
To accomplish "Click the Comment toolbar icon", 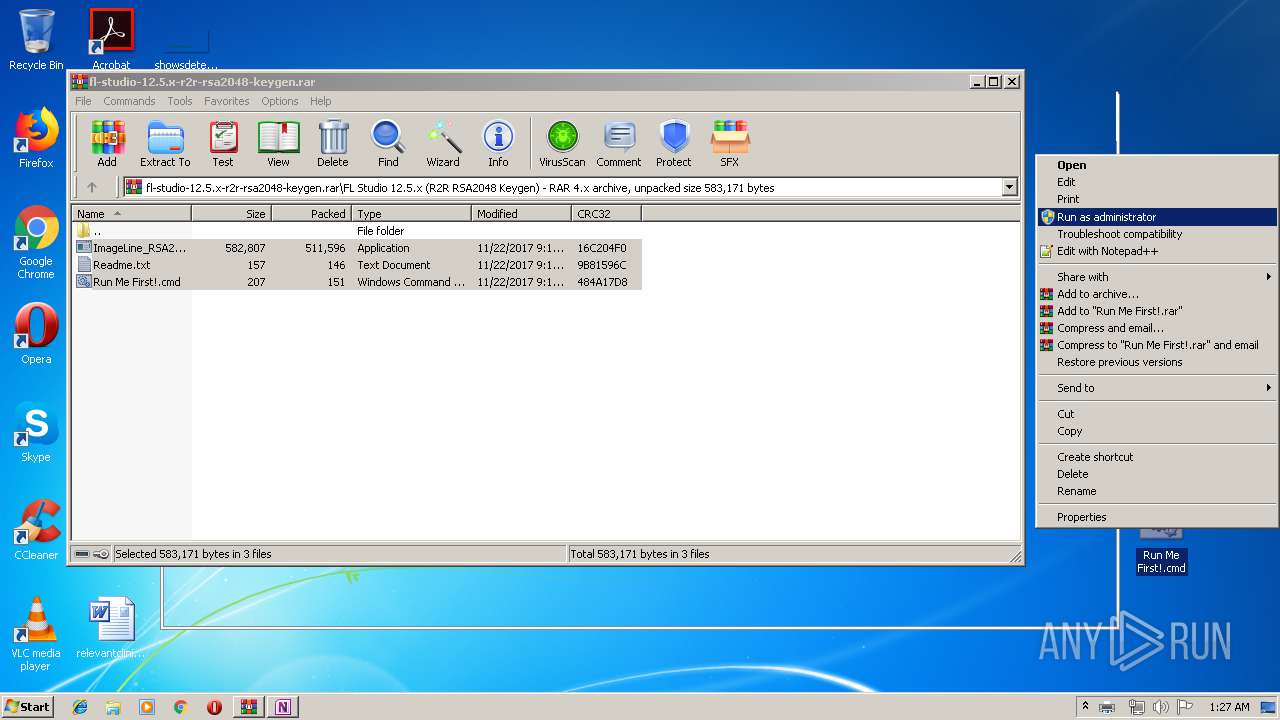I will point(619,144).
